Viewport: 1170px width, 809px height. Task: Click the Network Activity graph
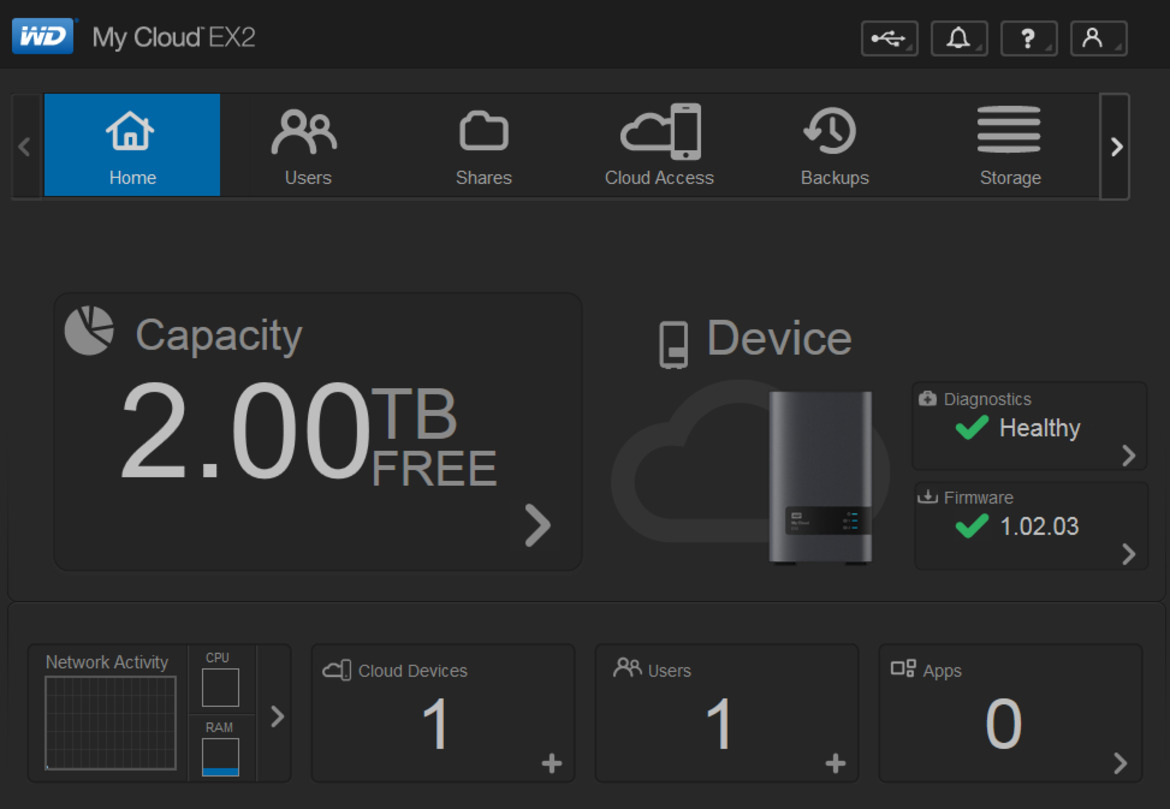(x=111, y=723)
